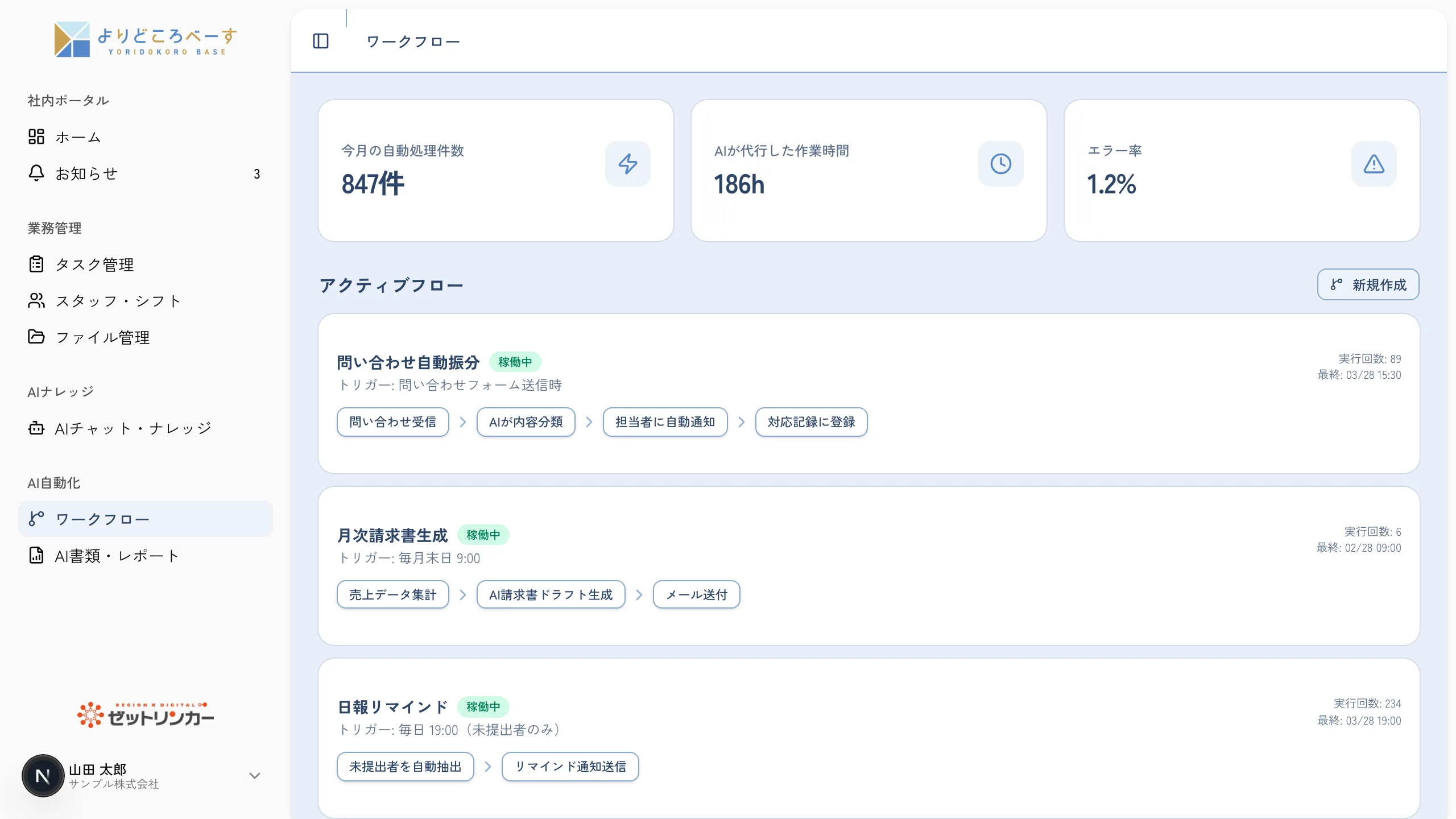Click the 未提出者を自動抽出 step
Image resolution: width=1456 pixels, height=819 pixels.
(406, 767)
